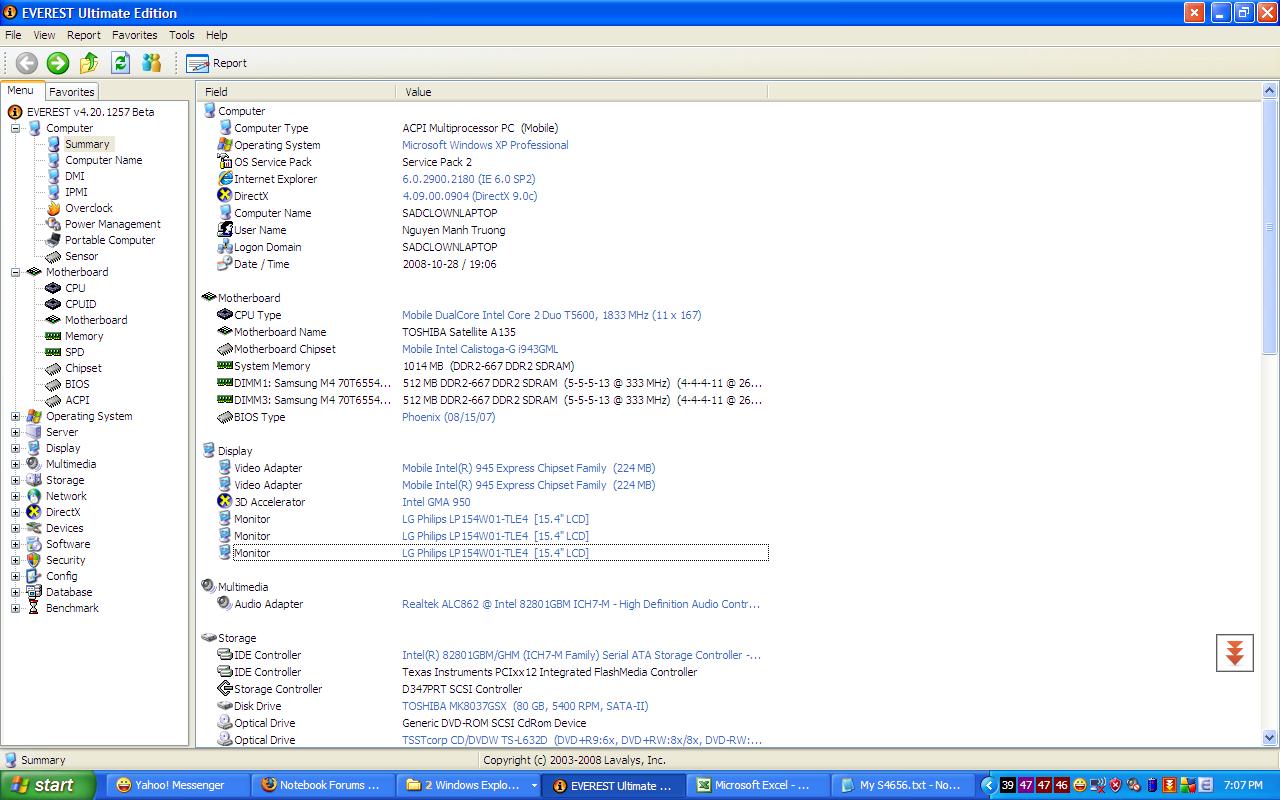The image size is (1280, 800).
Task: Open the TOSHIBA MK8037GSX disk drive link
Action: (x=525, y=706)
